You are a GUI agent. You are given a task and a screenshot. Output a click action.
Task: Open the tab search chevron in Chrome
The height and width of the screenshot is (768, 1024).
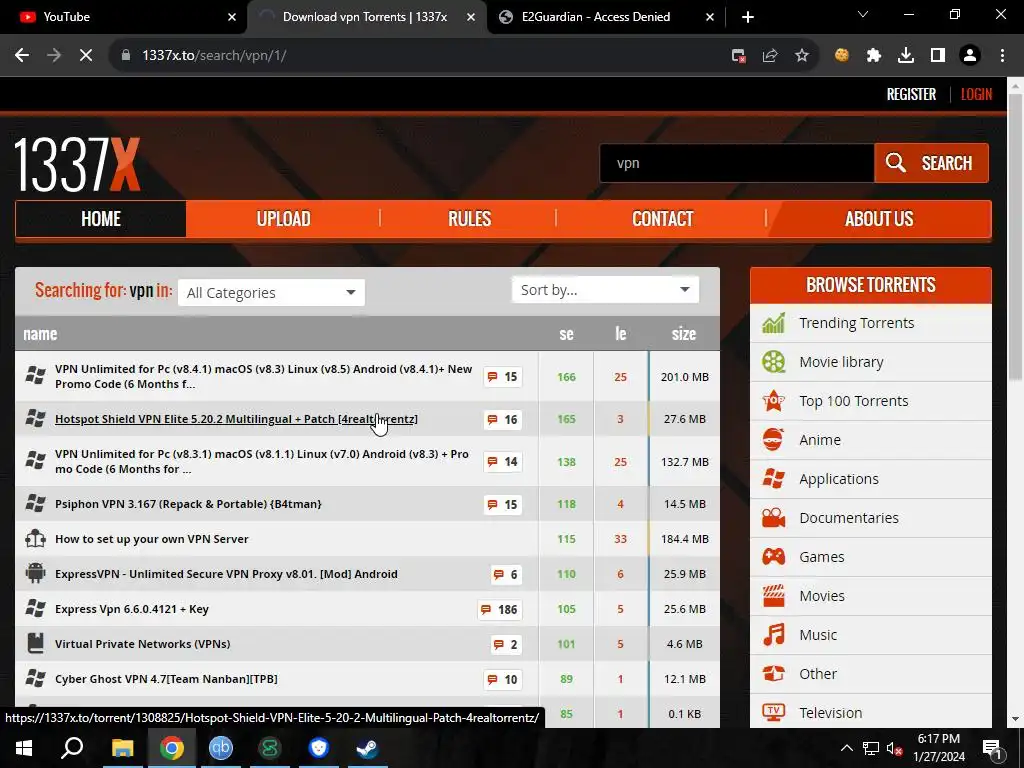tap(863, 14)
